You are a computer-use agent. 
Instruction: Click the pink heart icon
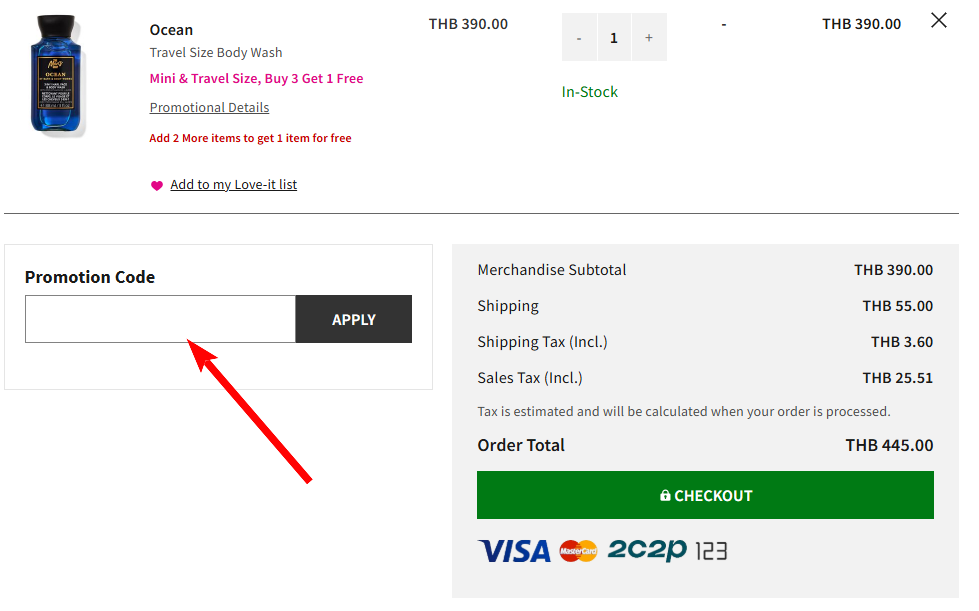(157, 185)
